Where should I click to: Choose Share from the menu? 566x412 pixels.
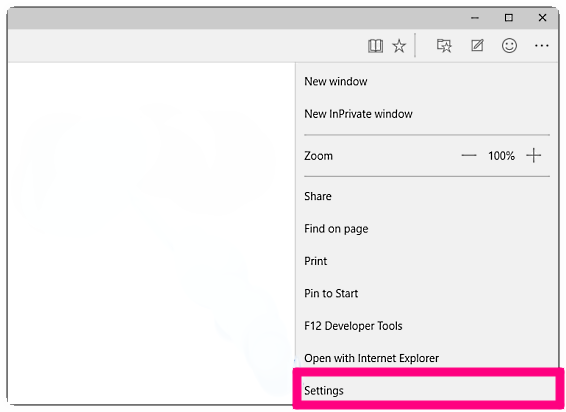click(318, 196)
